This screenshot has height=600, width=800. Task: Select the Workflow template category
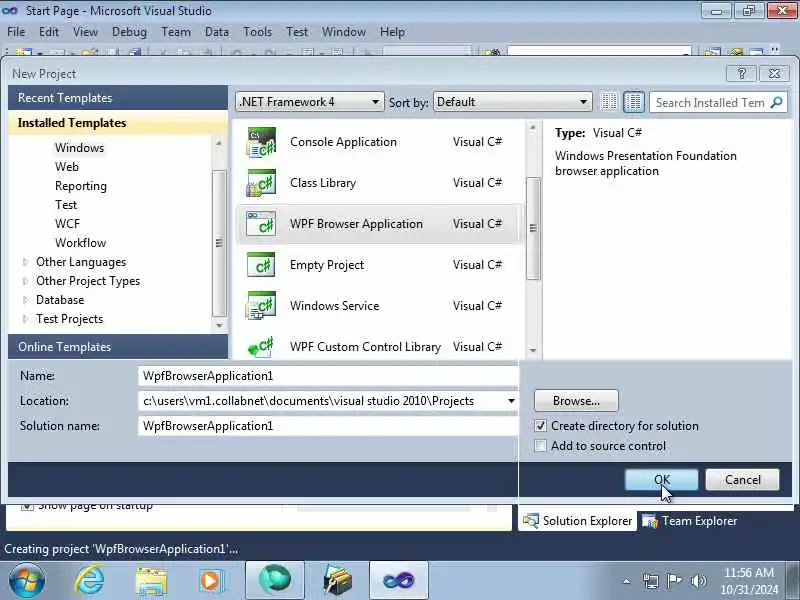[x=81, y=243]
